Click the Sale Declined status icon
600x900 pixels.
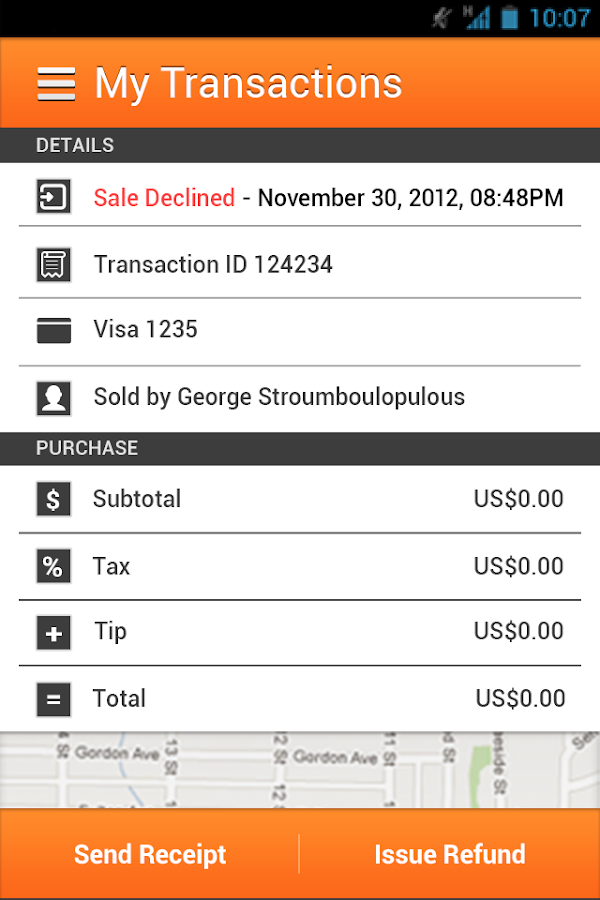coord(53,197)
